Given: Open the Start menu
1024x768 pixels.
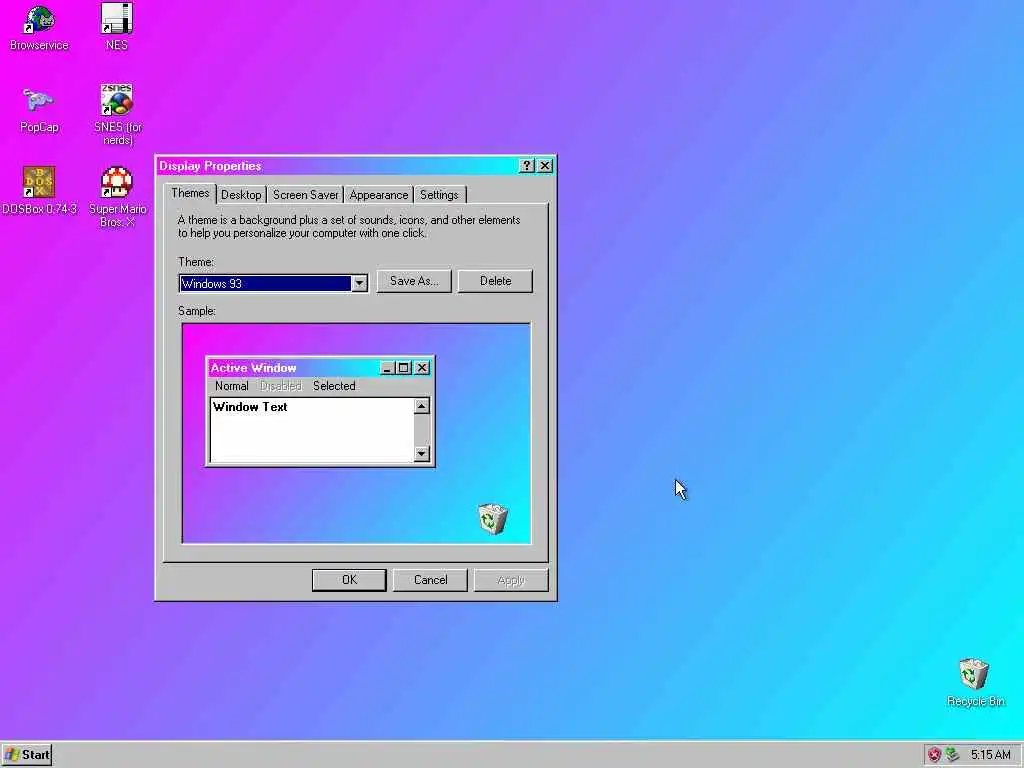Looking at the screenshot, I should click(x=27, y=755).
